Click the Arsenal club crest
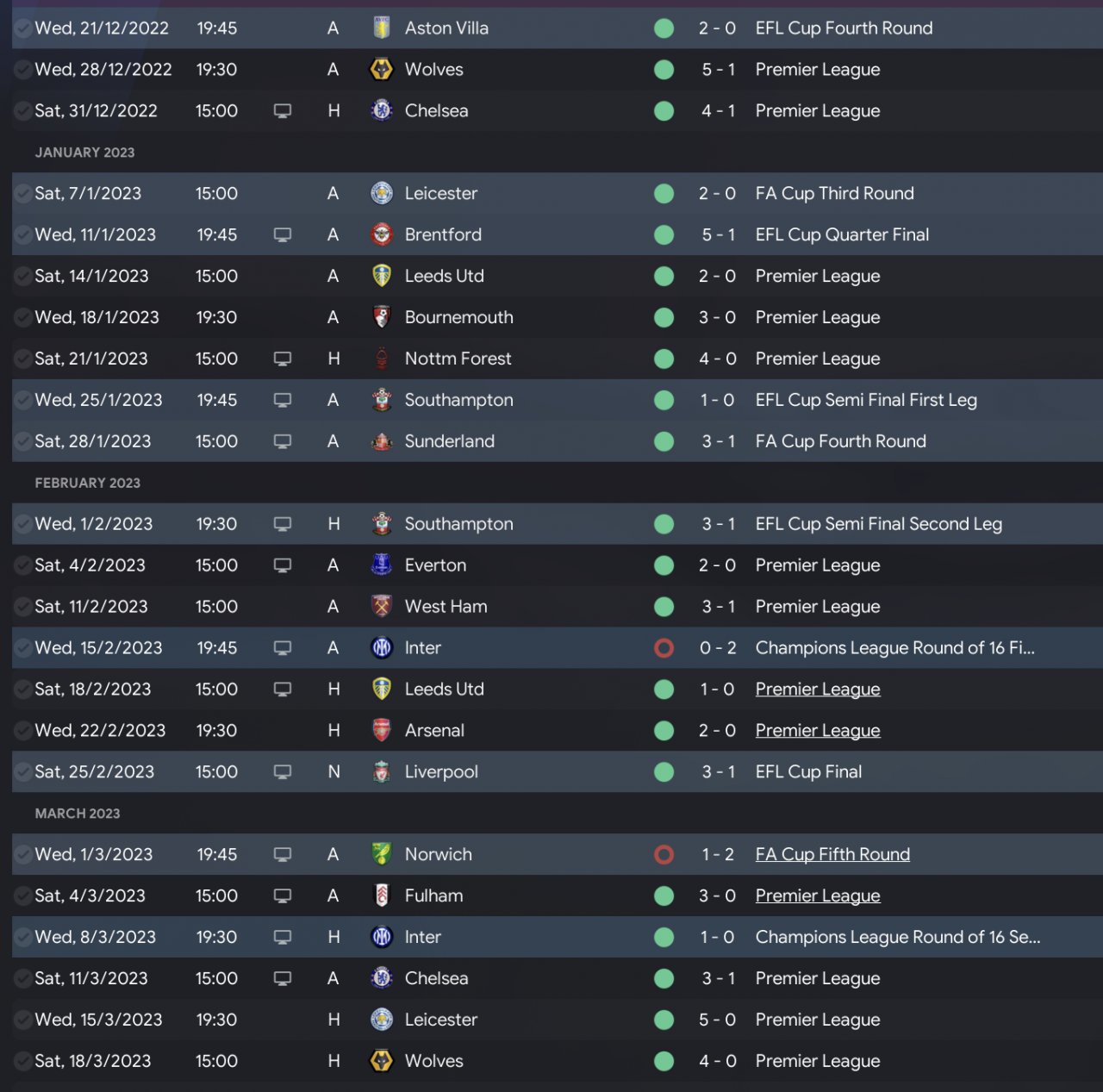 click(x=382, y=731)
